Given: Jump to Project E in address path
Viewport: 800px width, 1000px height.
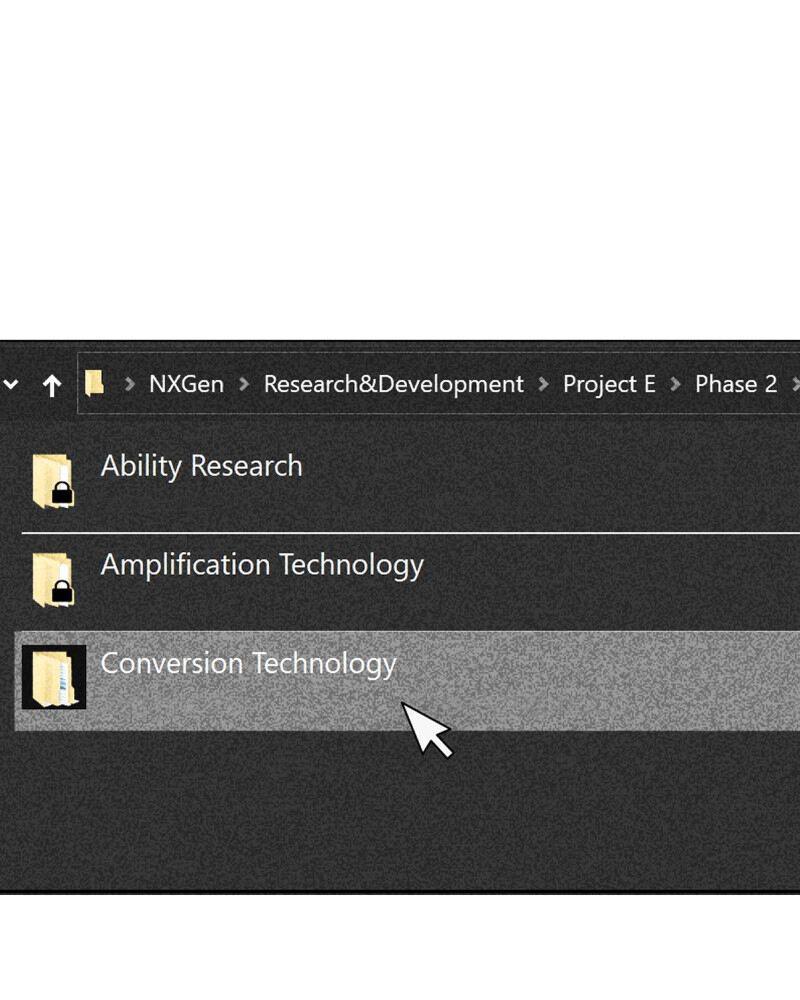Looking at the screenshot, I should 609,385.
